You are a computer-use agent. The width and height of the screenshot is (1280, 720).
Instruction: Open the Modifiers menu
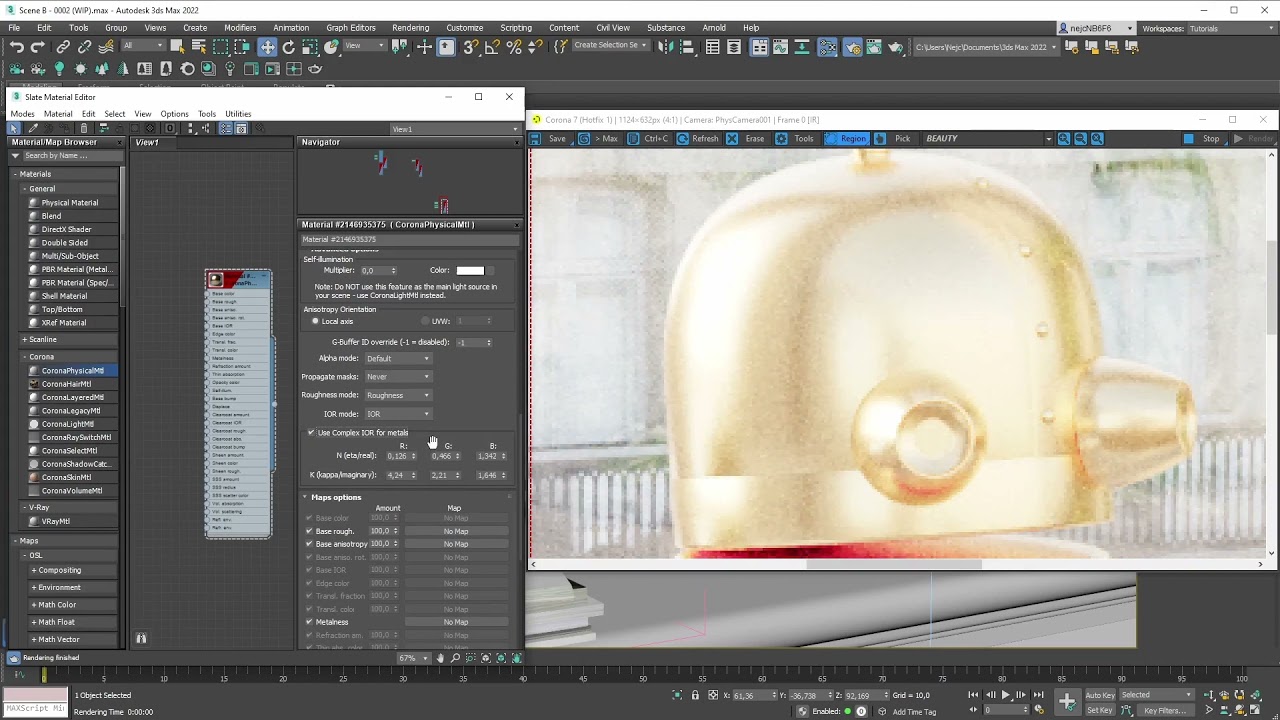240,28
